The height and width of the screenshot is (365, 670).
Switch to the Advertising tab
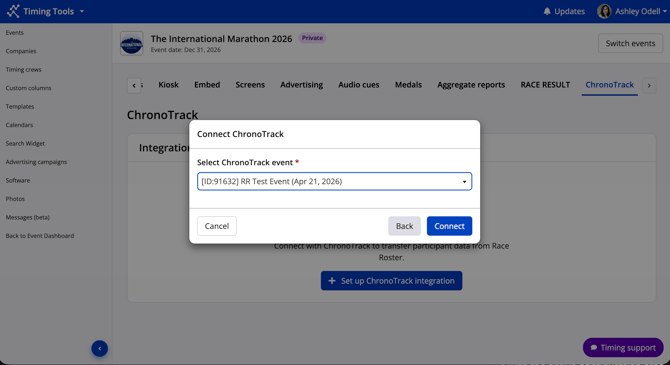[302, 85]
